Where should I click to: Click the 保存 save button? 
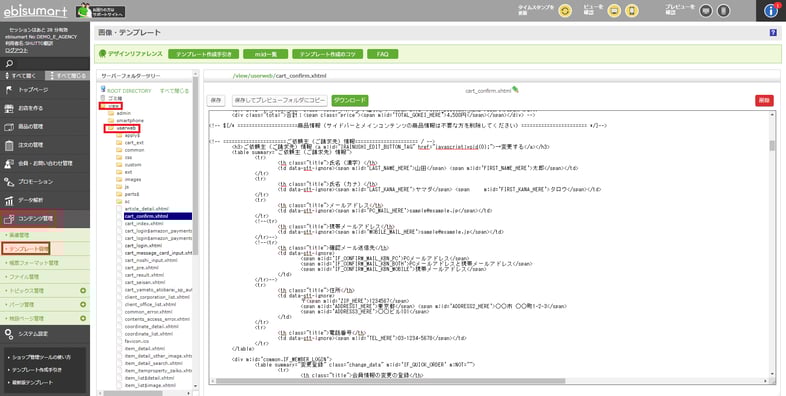tap(216, 101)
